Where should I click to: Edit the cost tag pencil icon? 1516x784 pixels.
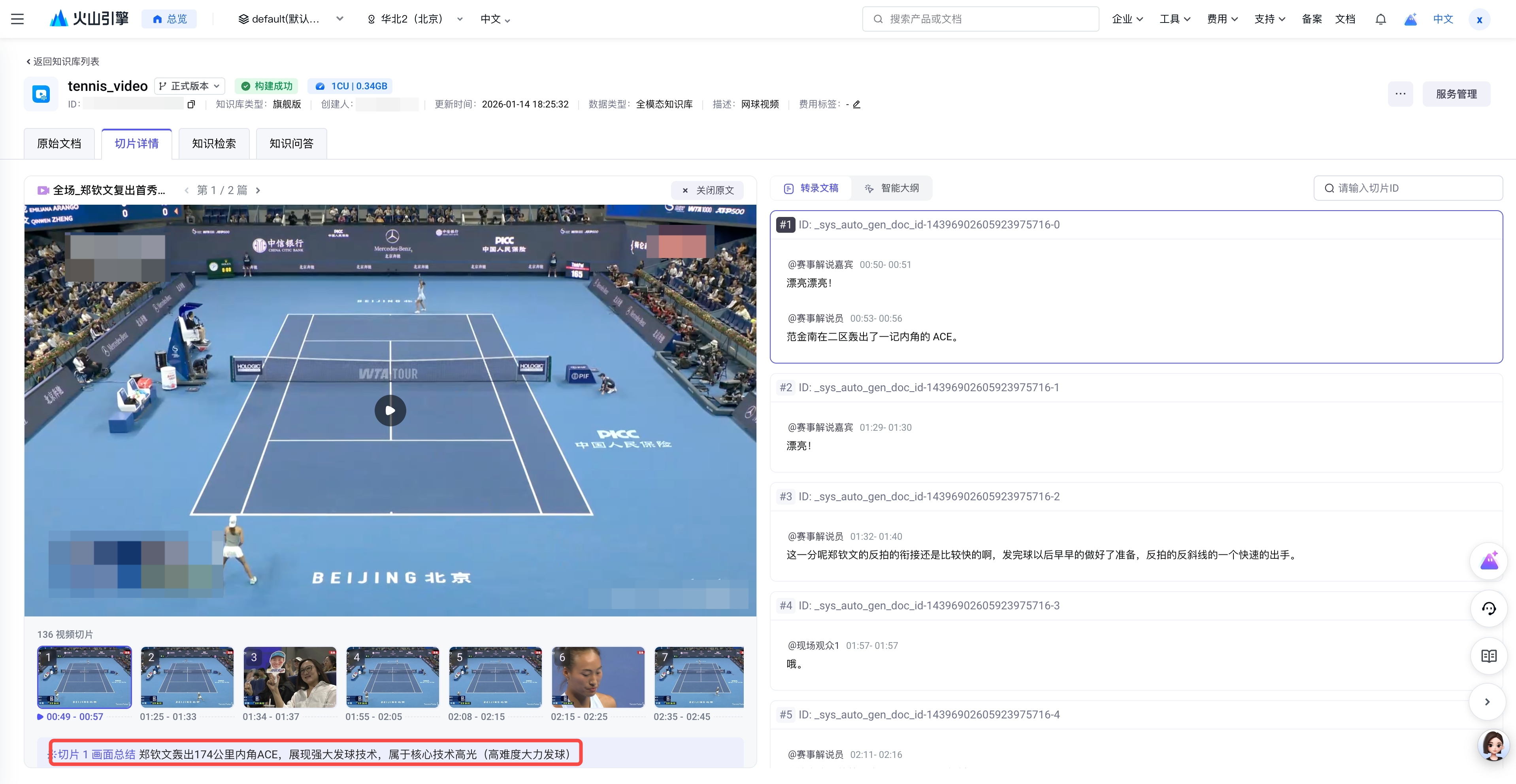point(856,105)
